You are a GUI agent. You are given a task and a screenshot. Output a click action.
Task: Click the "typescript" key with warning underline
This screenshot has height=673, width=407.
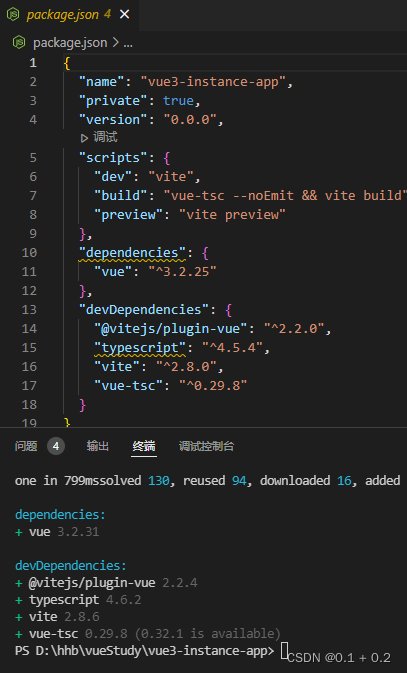[x=140, y=347]
